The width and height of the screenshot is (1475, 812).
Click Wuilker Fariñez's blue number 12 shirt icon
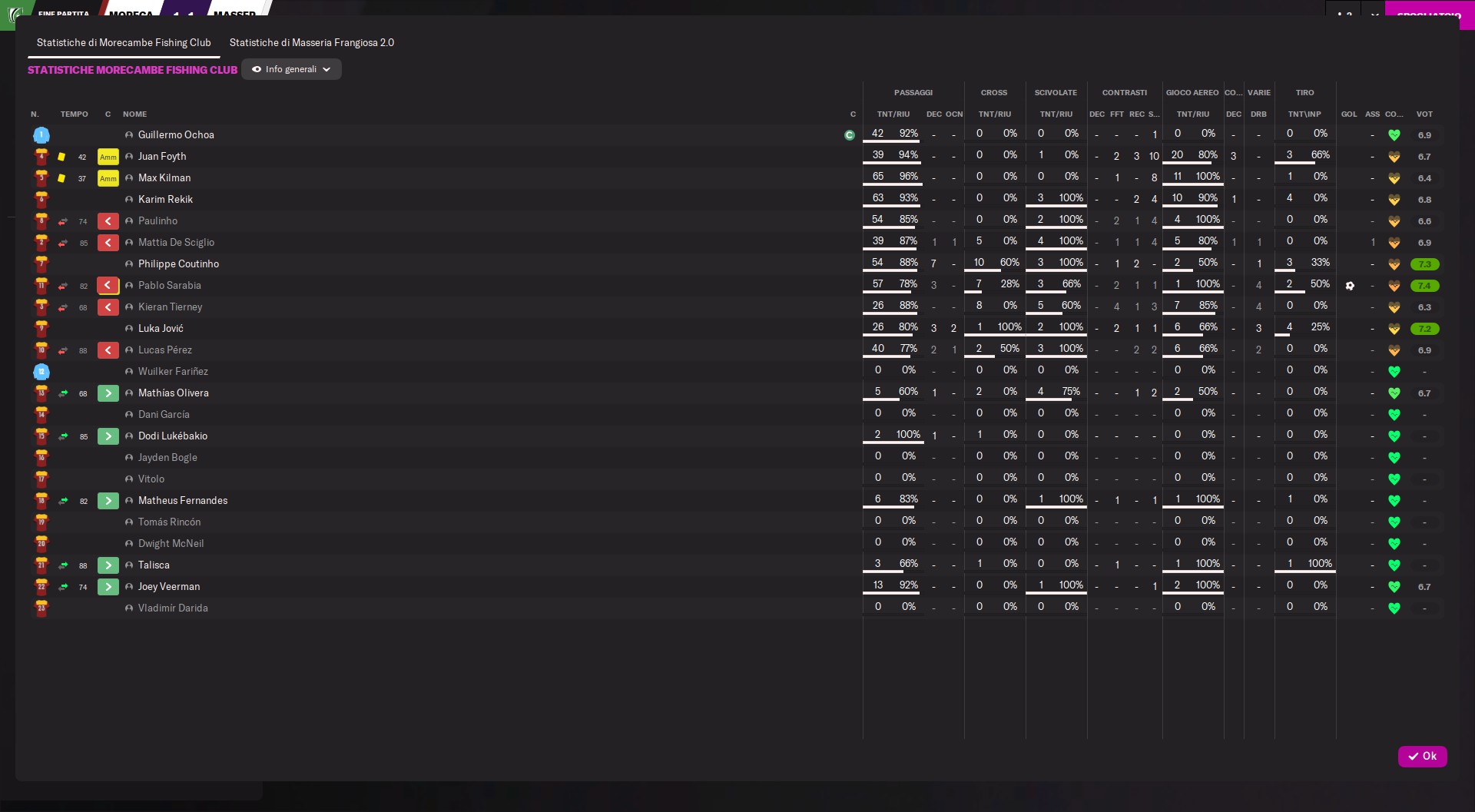[41, 372]
